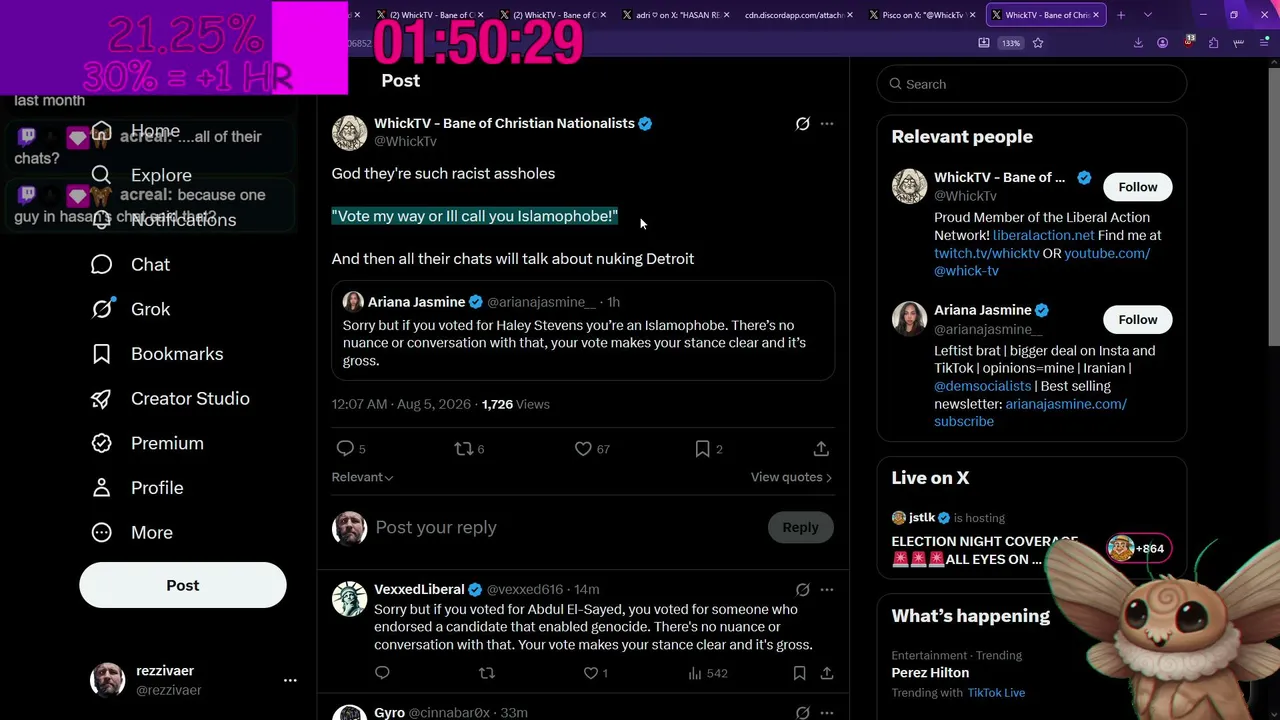The width and height of the screenshot is (1280, 720).
Task: Reply to VexxedLiberal's comment
Action: tap(382, 673)
